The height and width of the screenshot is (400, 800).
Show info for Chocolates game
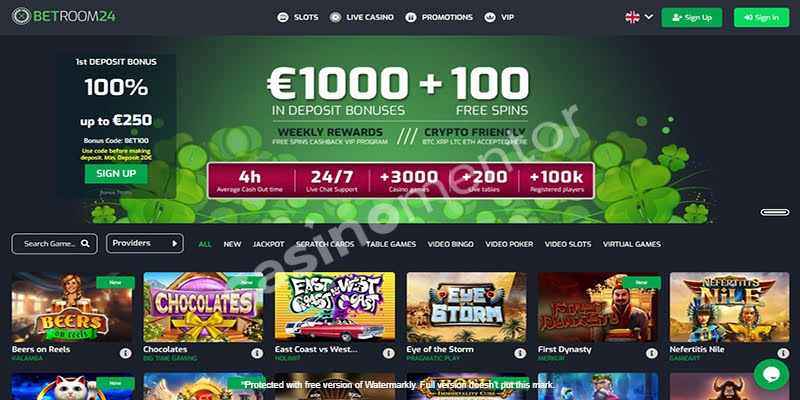coord(257,353)
